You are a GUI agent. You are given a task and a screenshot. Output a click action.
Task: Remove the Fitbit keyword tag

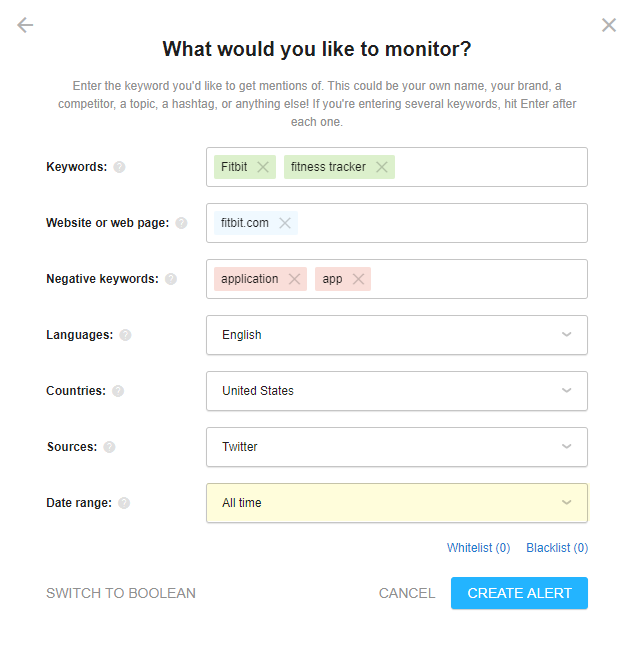262,167
